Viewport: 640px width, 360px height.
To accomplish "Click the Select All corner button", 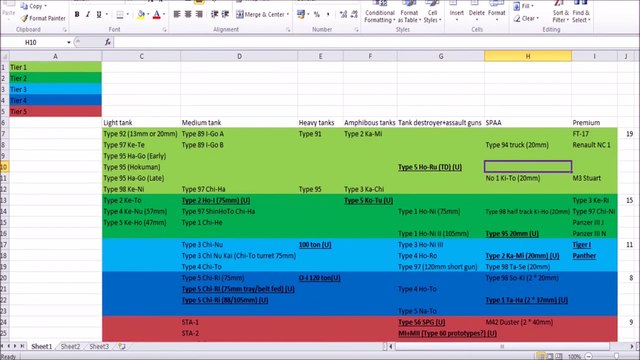I will 4,56.
